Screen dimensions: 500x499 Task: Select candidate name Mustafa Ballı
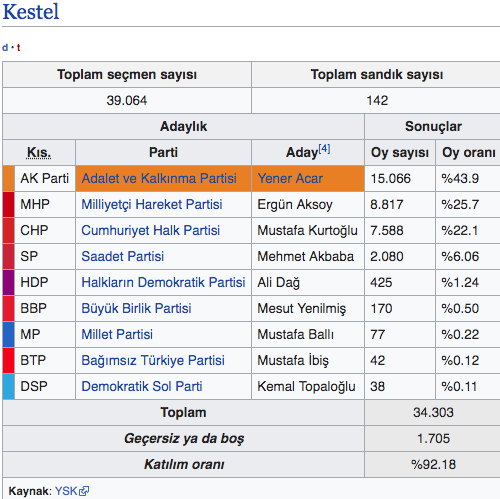tap(295, 334)
